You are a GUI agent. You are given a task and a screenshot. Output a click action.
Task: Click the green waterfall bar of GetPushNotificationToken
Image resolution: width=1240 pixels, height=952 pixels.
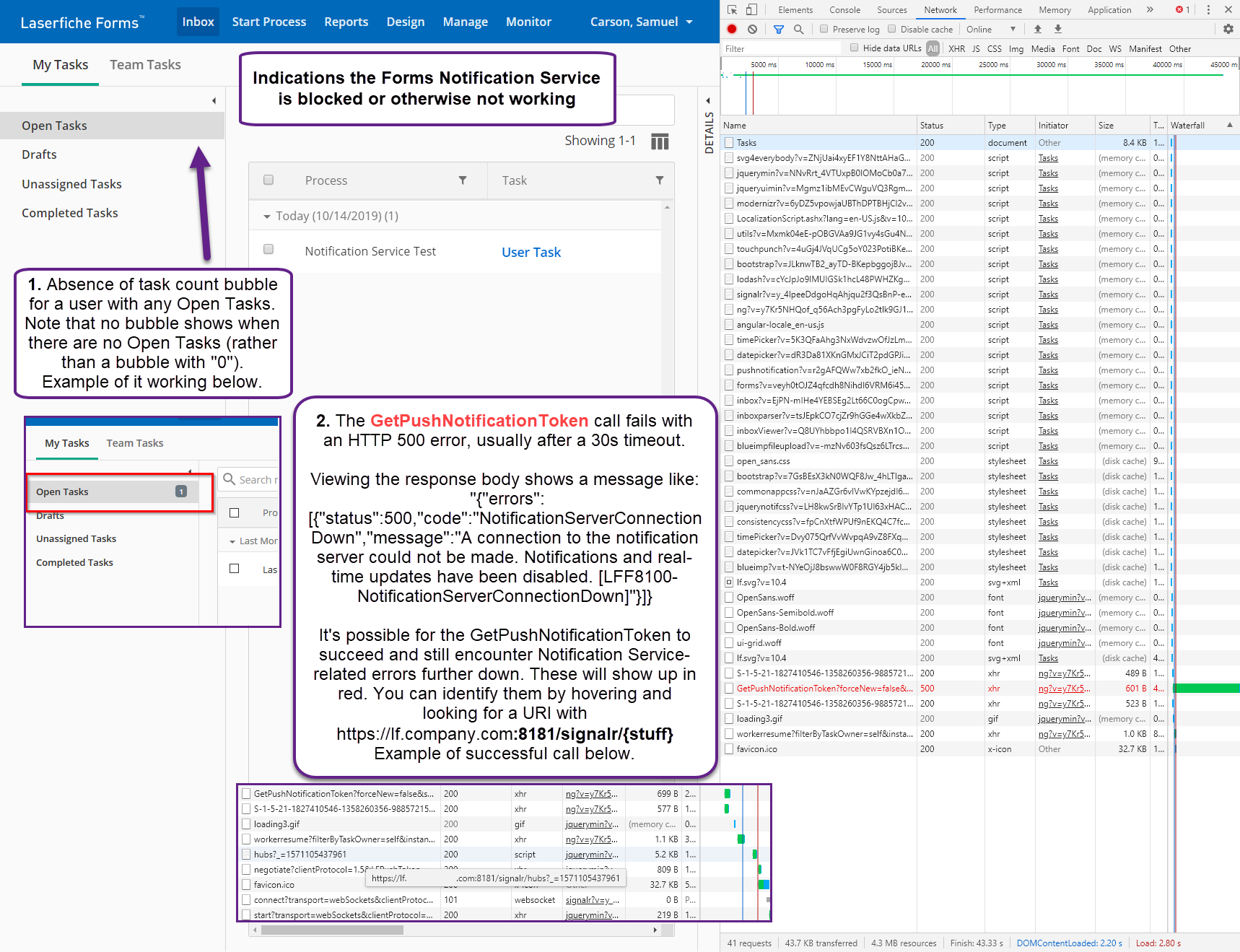coord(1206,689)
